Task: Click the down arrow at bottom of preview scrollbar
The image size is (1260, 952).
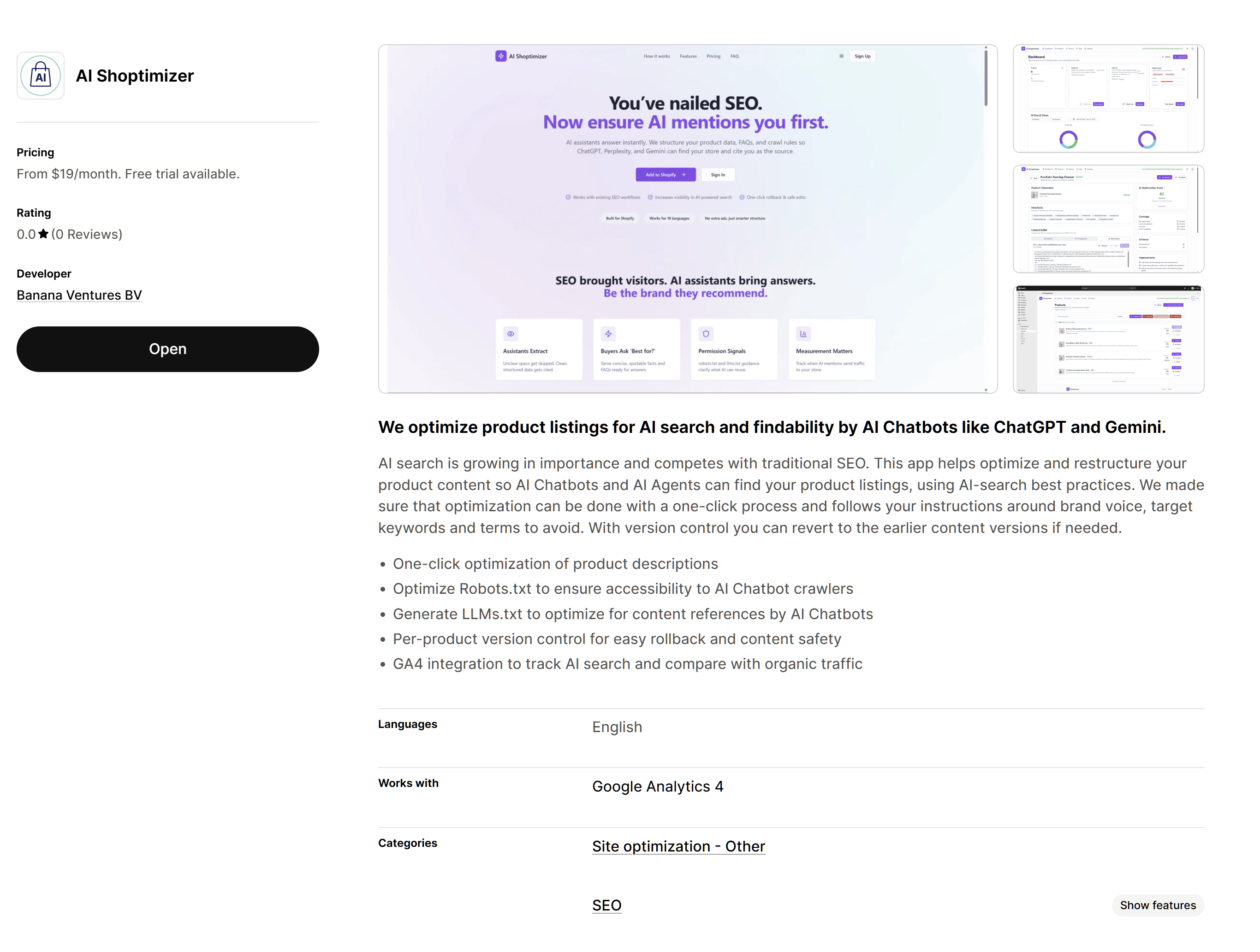Action: [986, 390]
